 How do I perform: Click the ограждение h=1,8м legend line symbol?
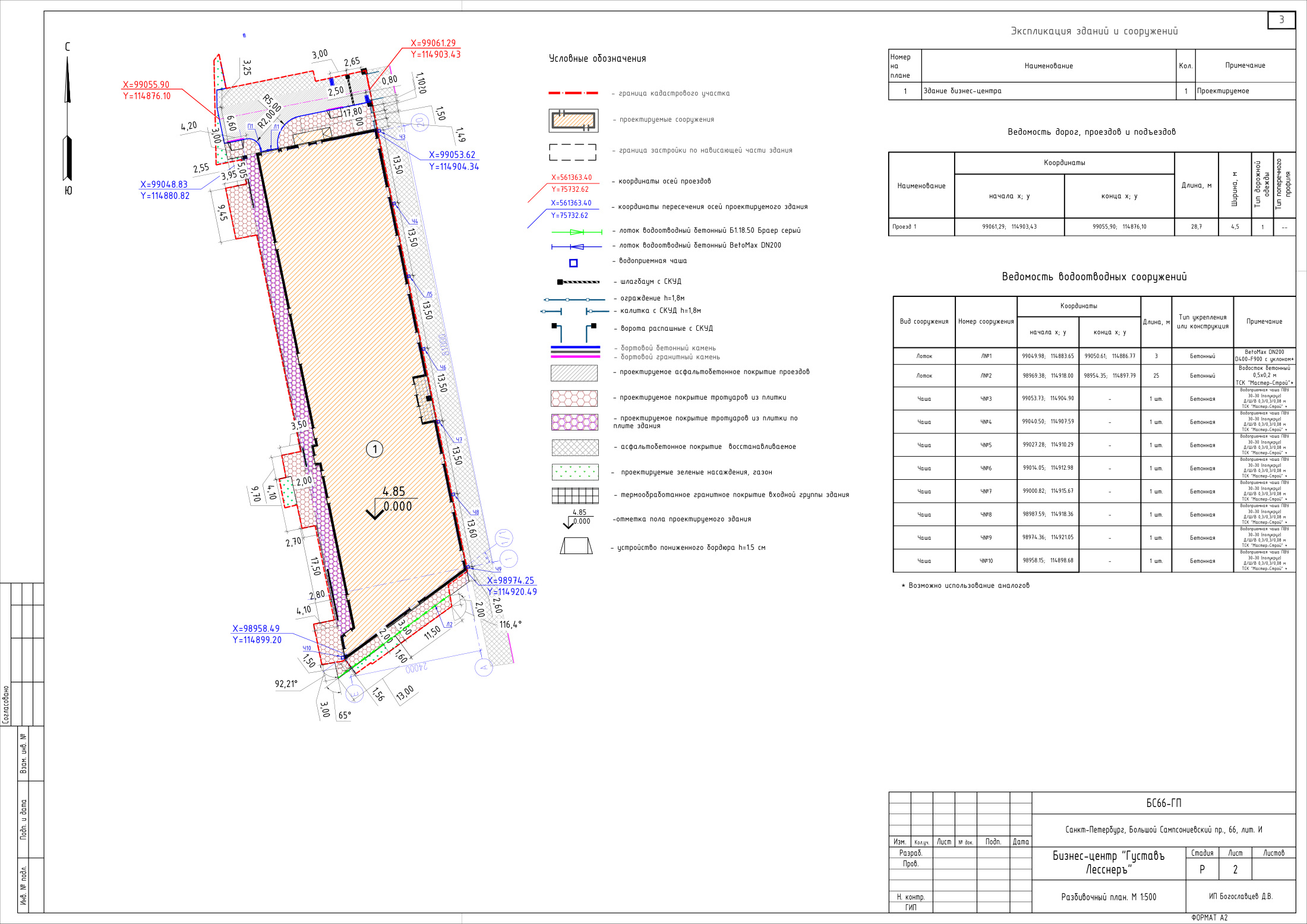[x=575, y=299]
